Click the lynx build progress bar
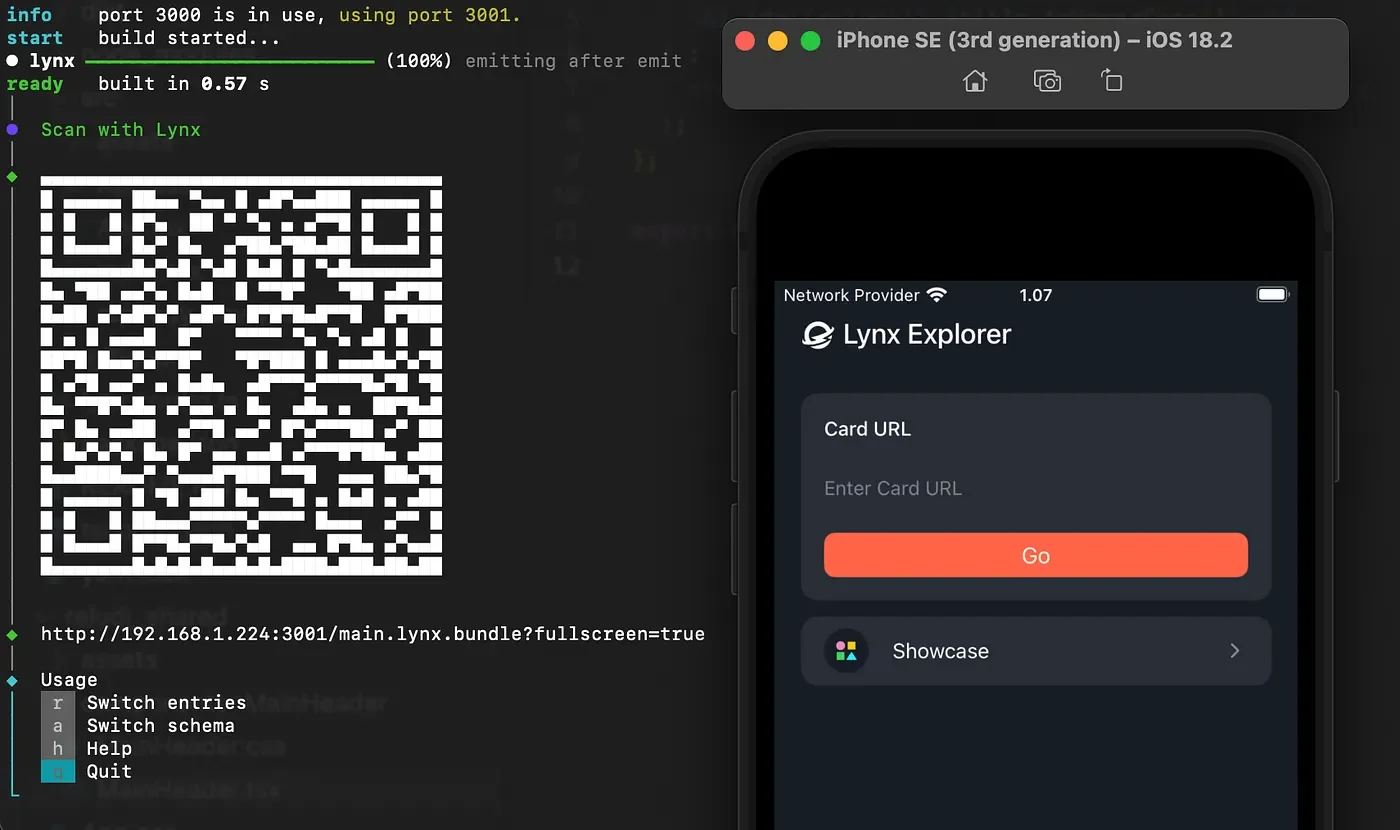 230,61
